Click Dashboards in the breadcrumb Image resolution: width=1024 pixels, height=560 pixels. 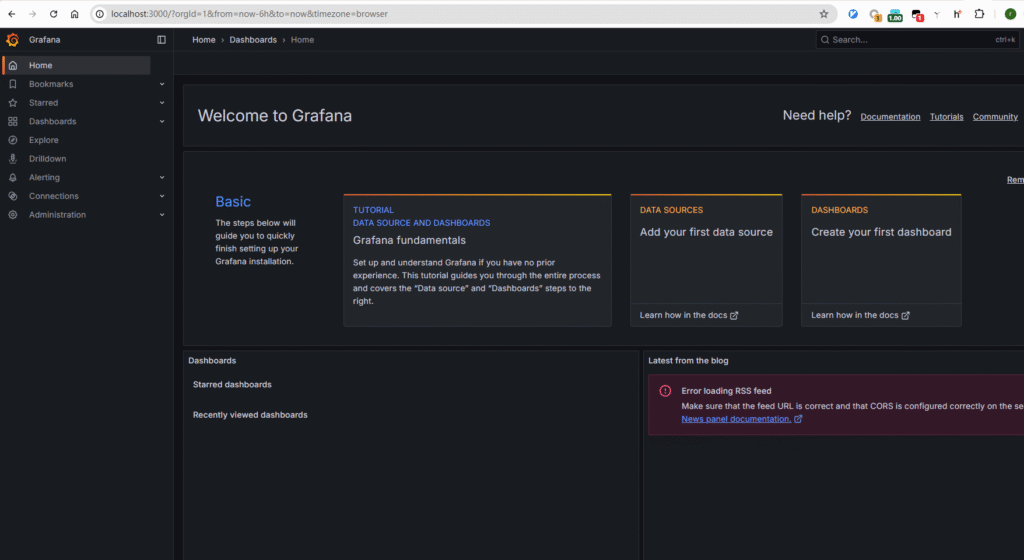253,40
